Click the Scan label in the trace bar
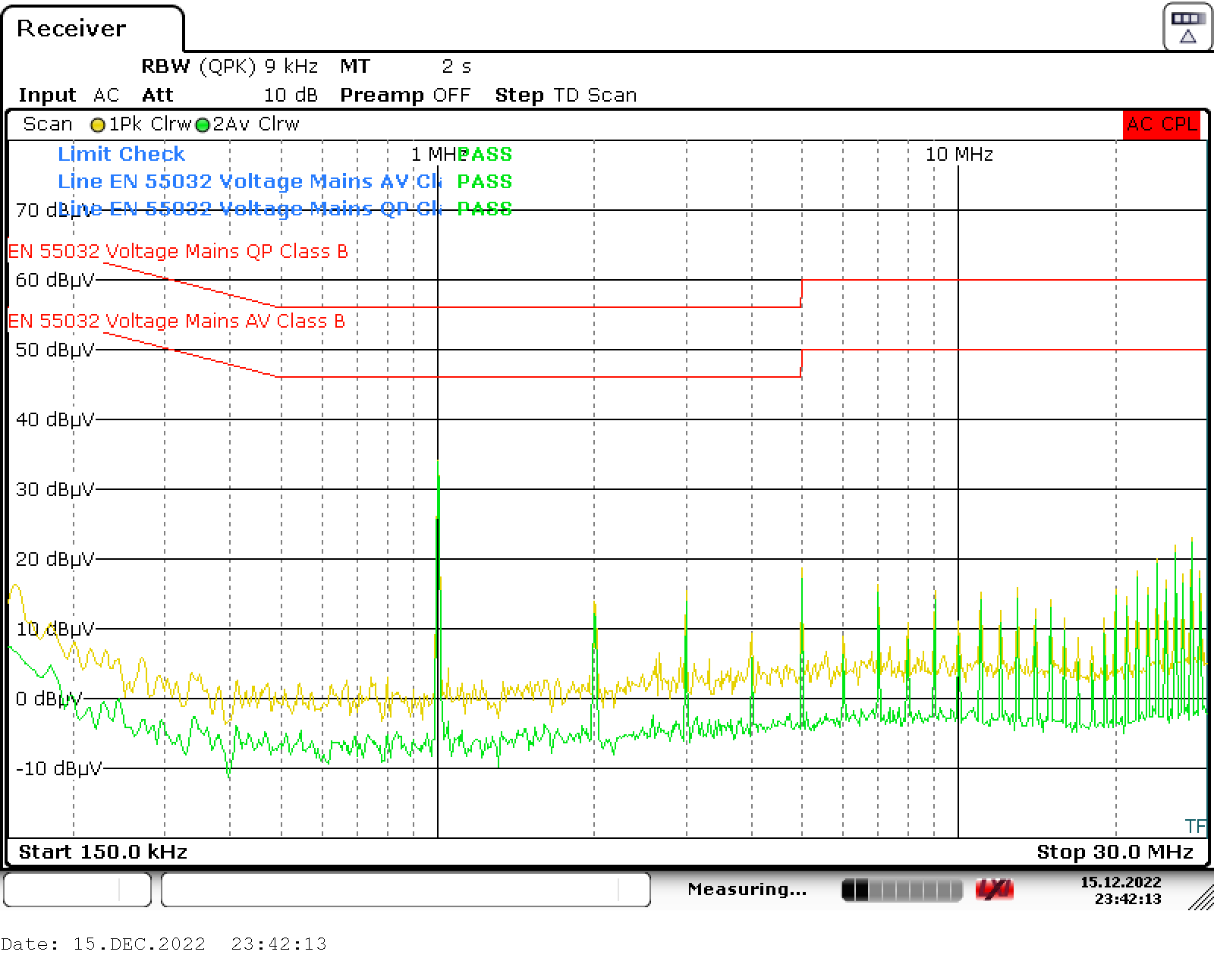This screenshot has width=1214, height=980. tap(47, 124)
